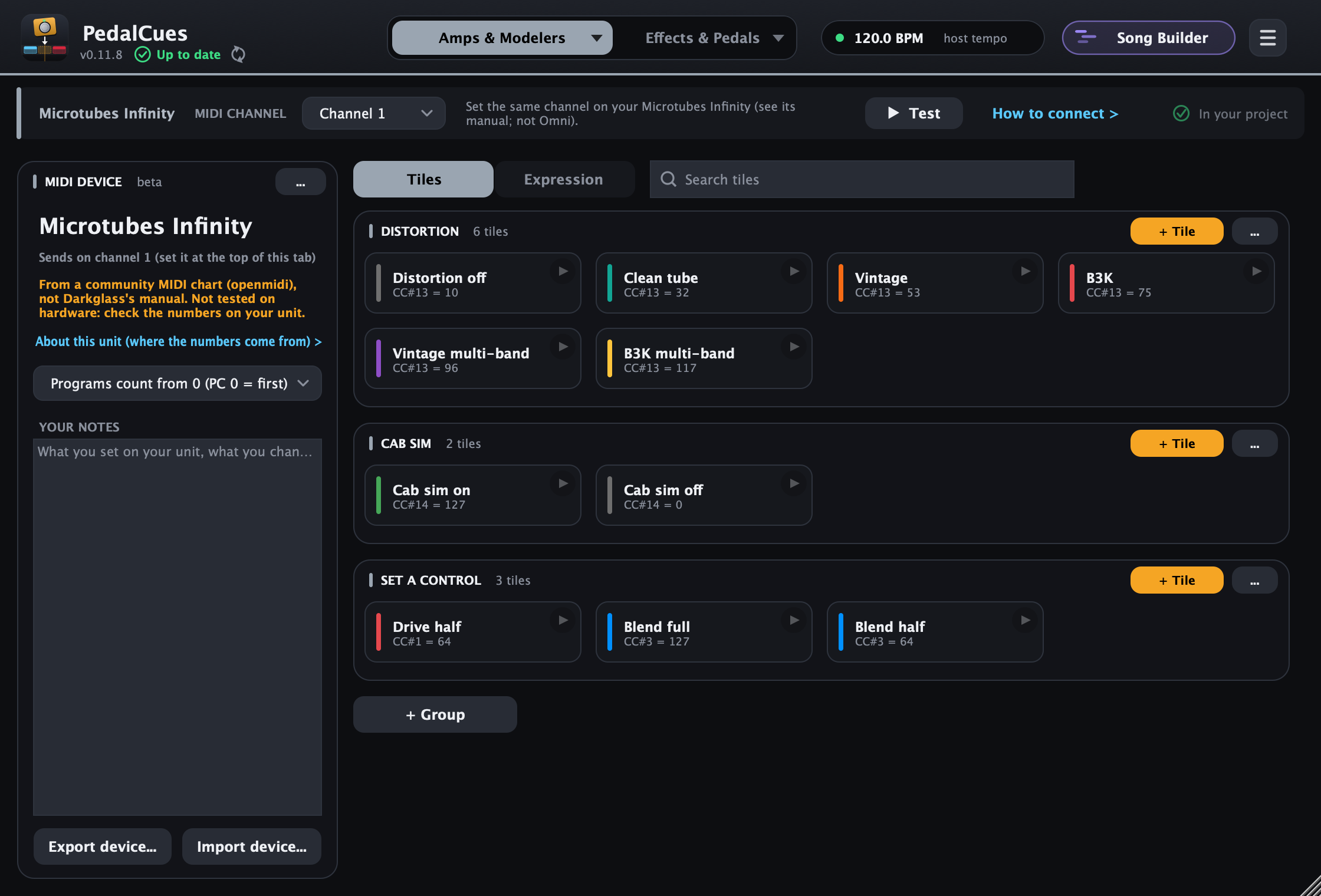The image size is (1321, 896).
Task: Play the Vintage CC#13 = 53 tile
Action: click(x=1026, y=271)
